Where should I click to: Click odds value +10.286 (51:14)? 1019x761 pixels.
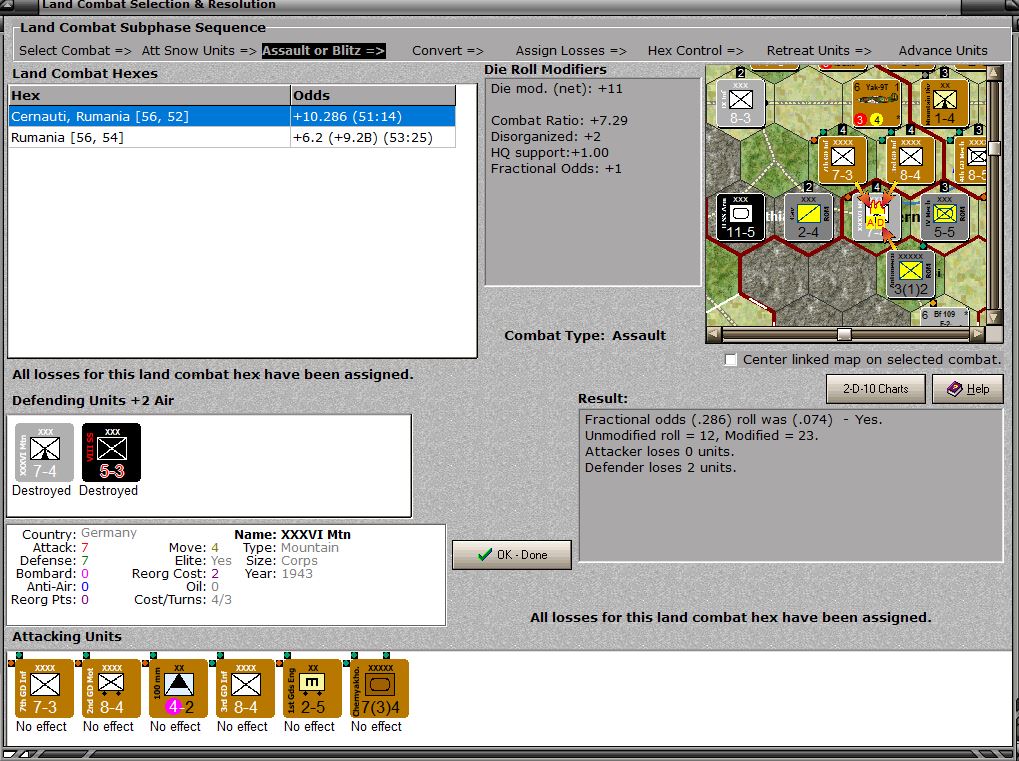(x=348, y=116)
